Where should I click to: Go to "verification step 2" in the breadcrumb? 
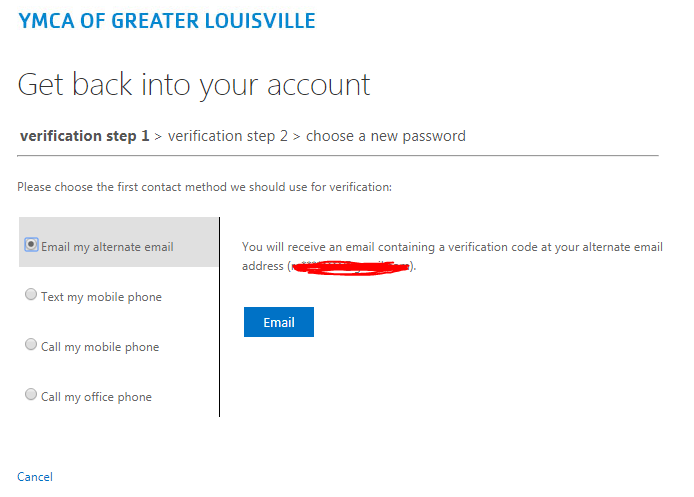click(x=227, y=136)
